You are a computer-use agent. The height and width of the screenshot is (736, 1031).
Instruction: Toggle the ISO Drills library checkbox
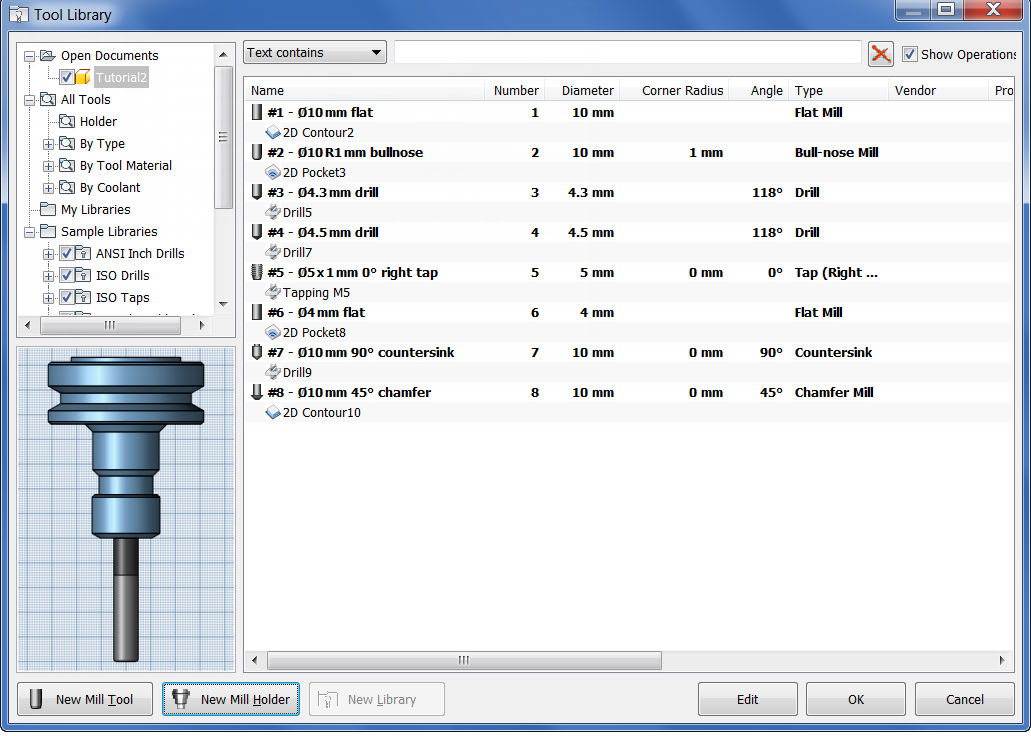(x=66, y=275)
